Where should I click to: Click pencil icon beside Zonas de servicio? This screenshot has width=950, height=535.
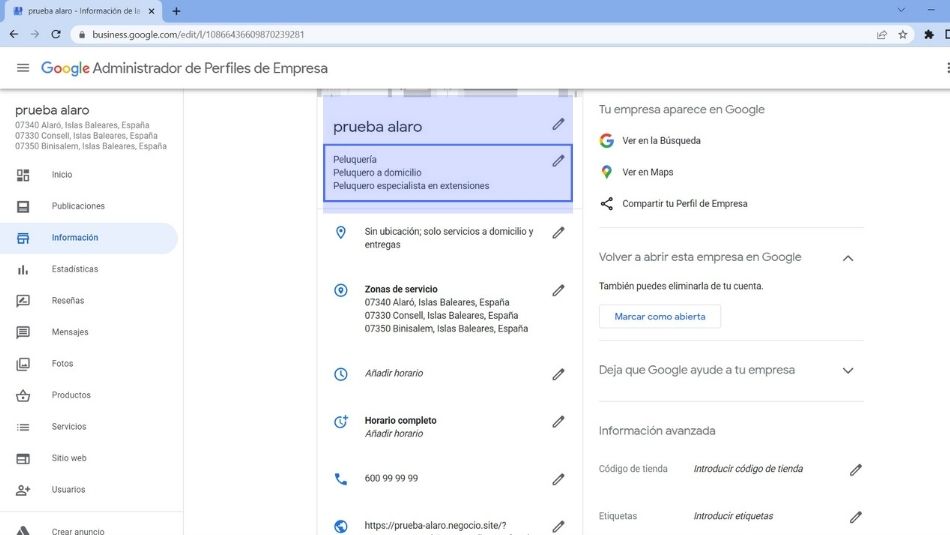click(558, 291)
